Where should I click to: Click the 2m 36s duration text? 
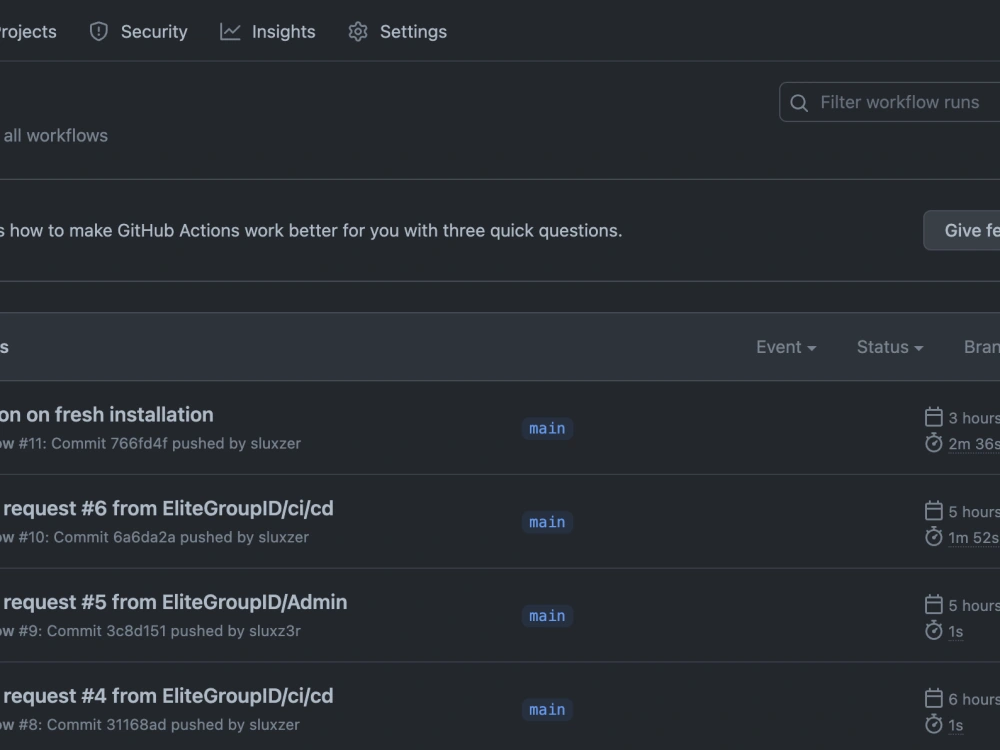(x=974, y=444)
